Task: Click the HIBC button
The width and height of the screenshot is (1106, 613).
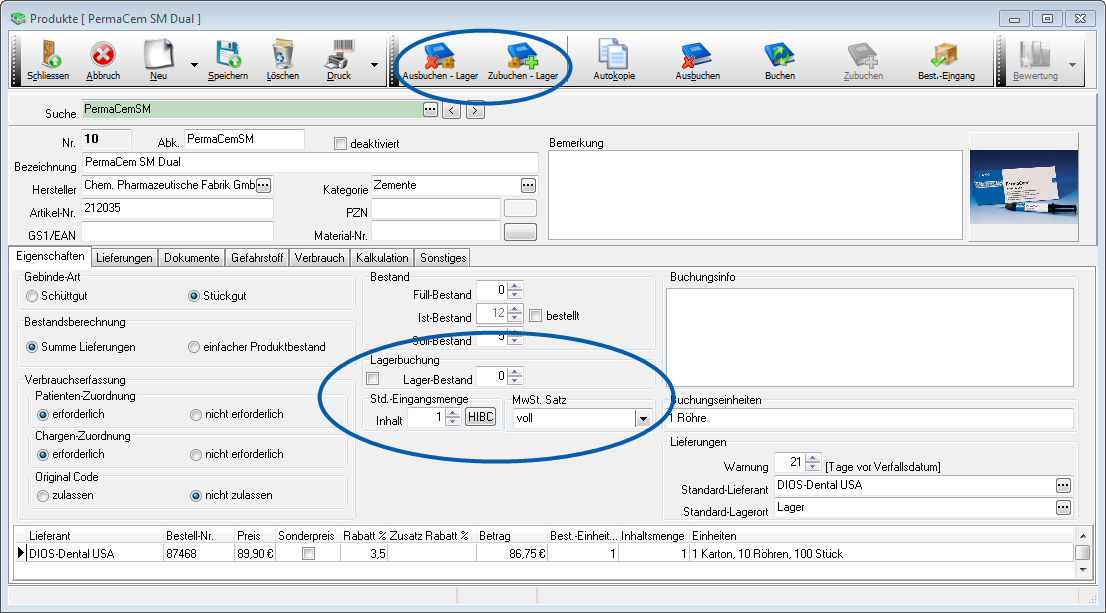Action: click(481, 417)
